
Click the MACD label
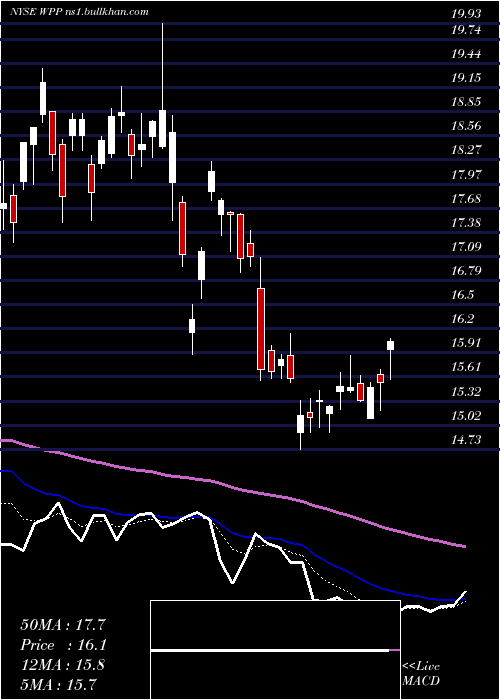coord(421,681)
